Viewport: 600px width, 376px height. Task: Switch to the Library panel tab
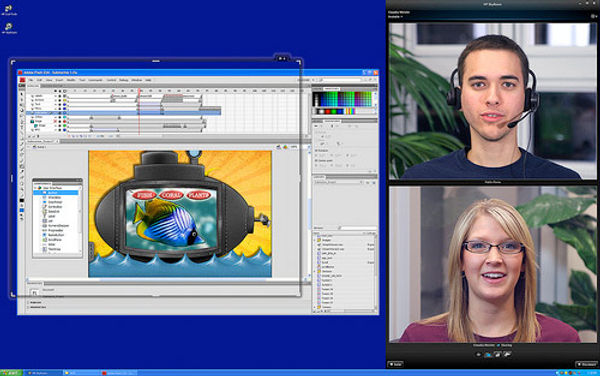[318, 177]
